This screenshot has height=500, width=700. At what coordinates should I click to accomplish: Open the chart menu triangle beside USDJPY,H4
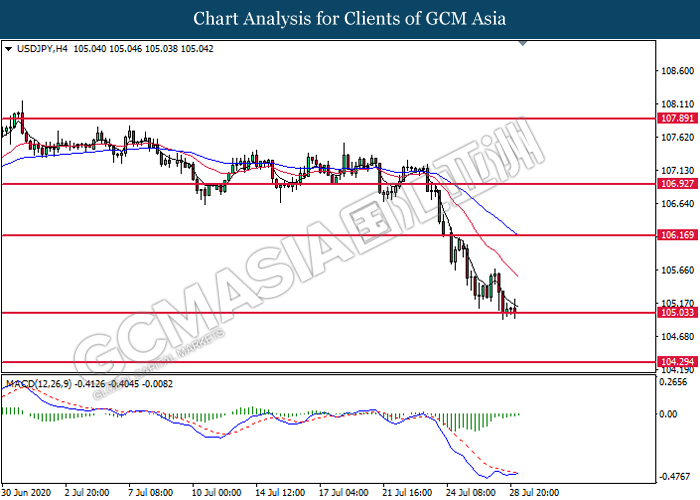8,49
